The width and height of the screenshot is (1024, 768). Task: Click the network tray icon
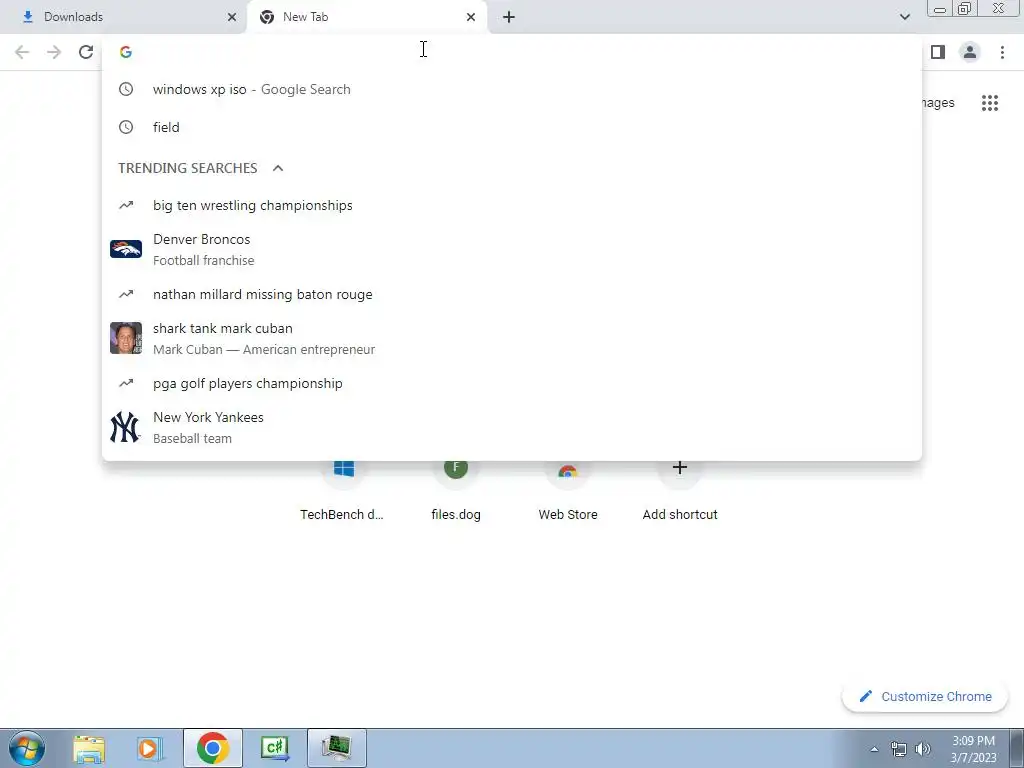tap(899, 749)
